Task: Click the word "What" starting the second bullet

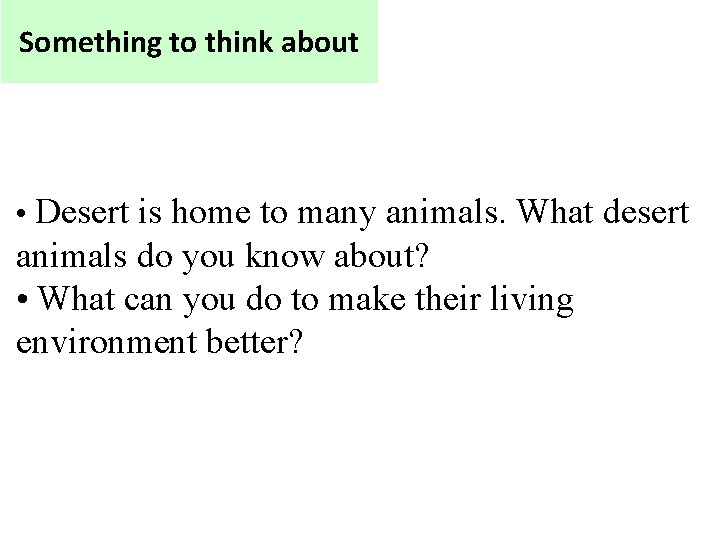Action: coord(76,298)
